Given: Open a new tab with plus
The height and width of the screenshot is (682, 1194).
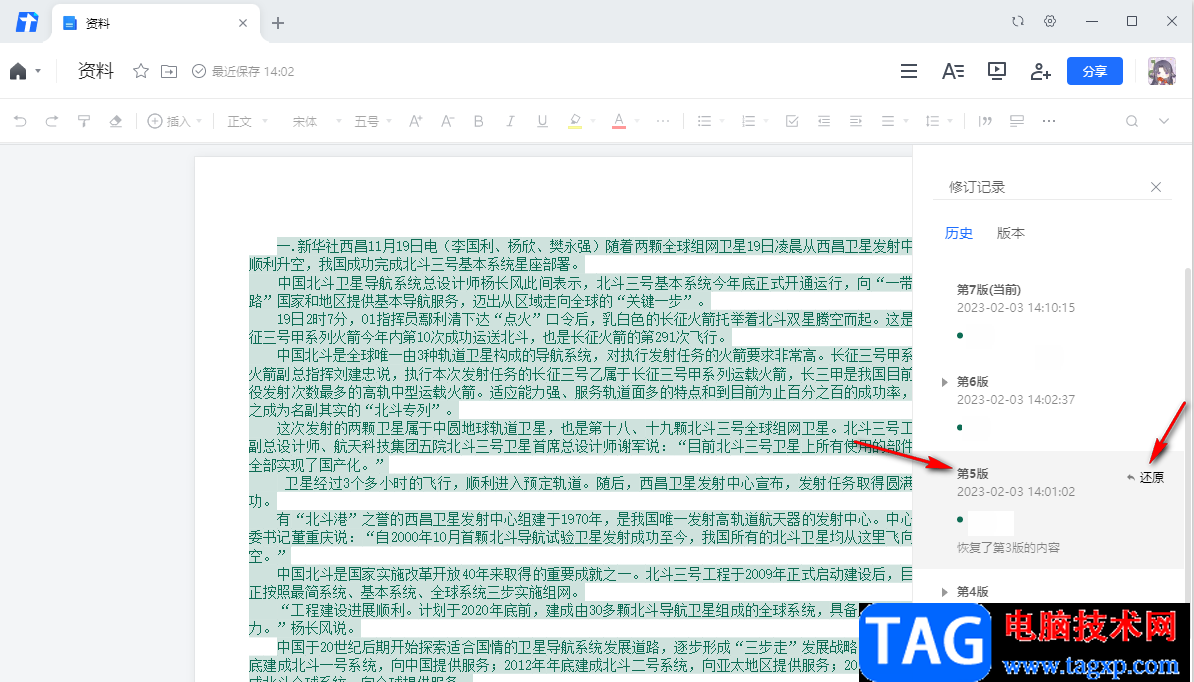Looking at the screenshot, I should pos(278,23).
